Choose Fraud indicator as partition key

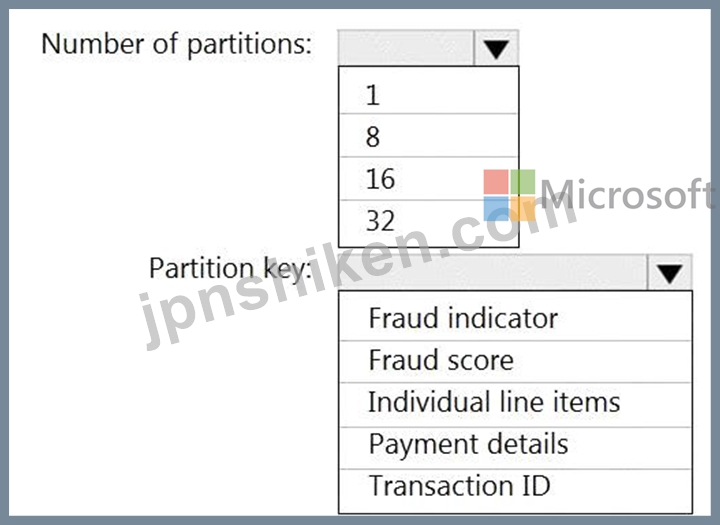515,317
